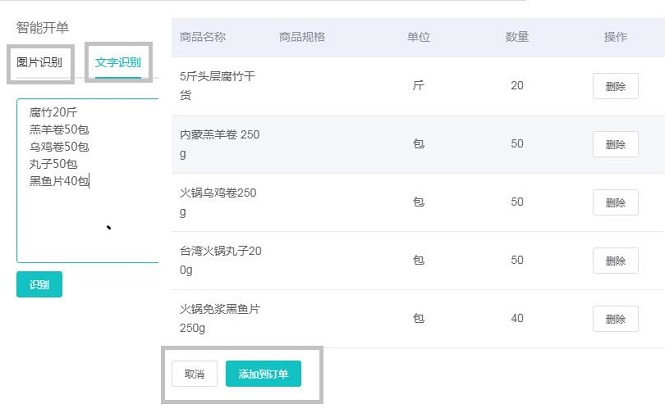Delete the 台湾火锅丸子200g row
Viewport: 665px width, 413px height.
615,260
